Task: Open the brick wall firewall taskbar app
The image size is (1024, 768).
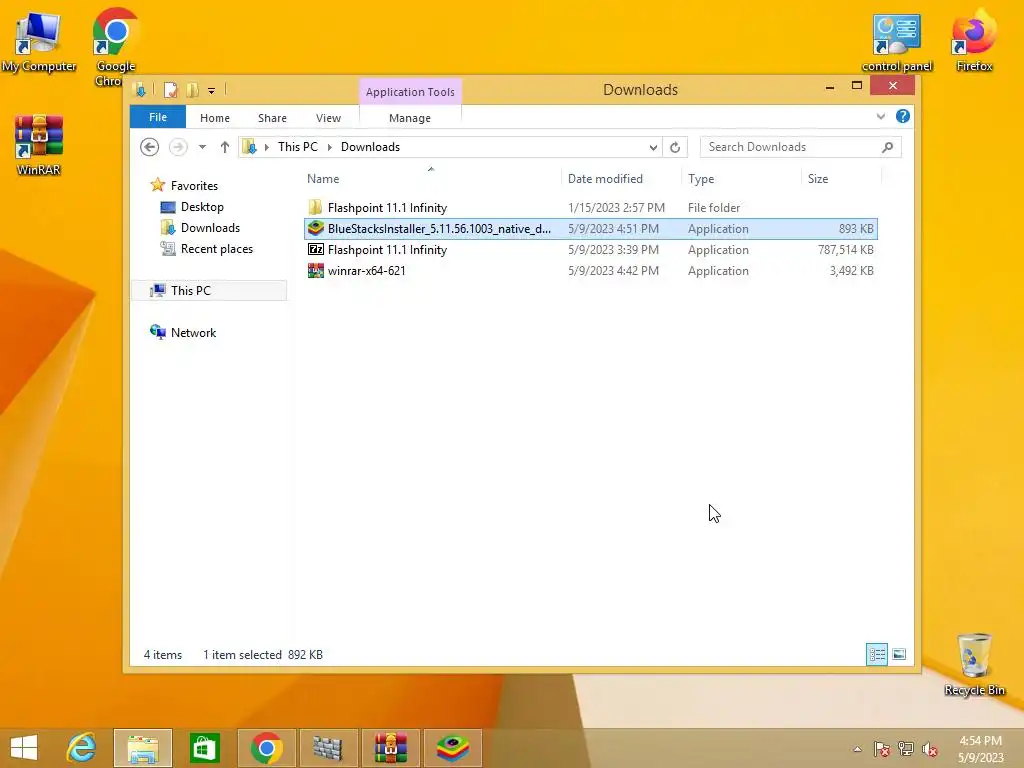Action: (x=328, y=748)
